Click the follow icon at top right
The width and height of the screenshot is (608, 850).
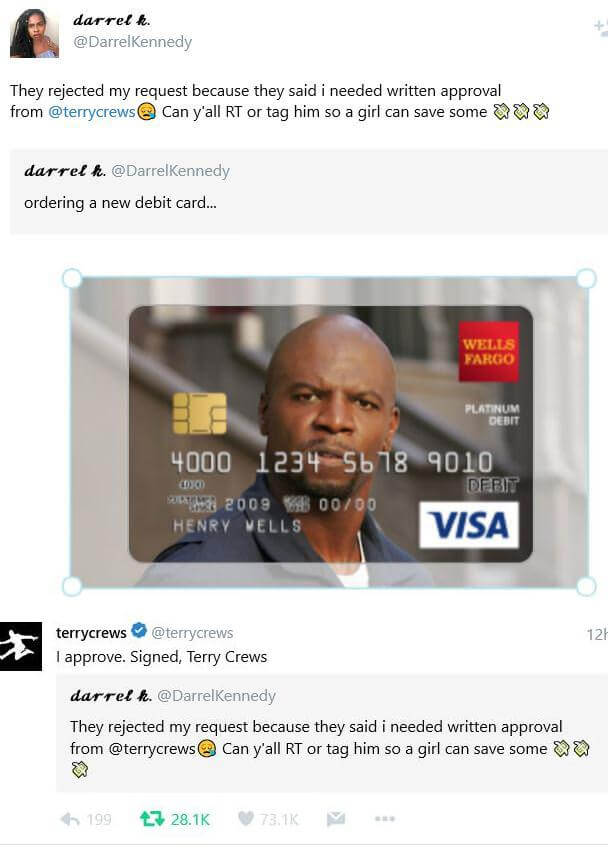[x=601, y=27]
